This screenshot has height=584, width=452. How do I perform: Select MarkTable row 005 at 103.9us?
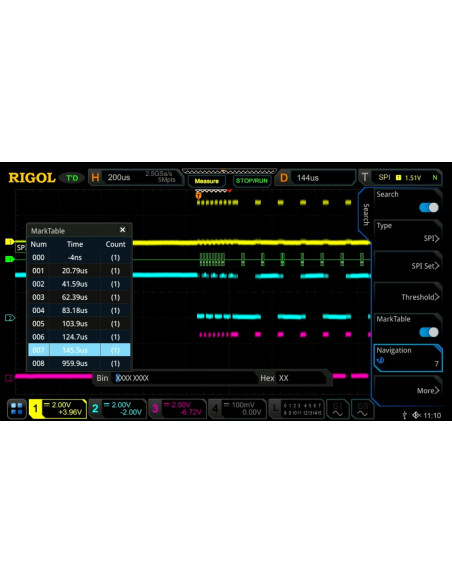click(x=79, y=324)
